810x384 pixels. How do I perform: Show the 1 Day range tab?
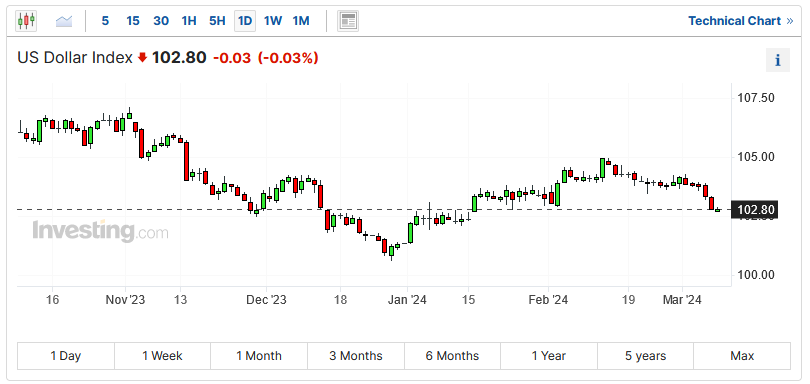pos(66,356)
